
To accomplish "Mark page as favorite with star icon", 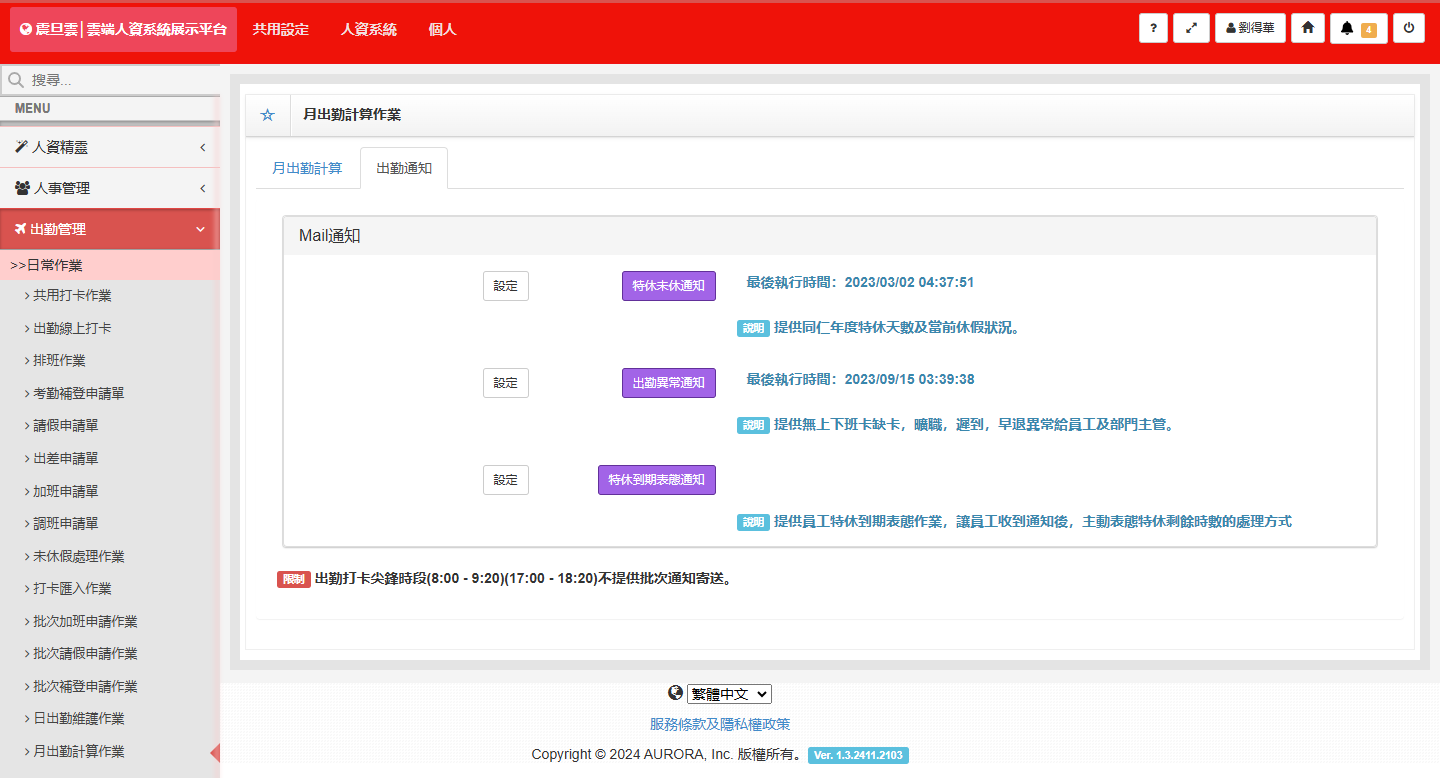I will [x=267, y=115].
